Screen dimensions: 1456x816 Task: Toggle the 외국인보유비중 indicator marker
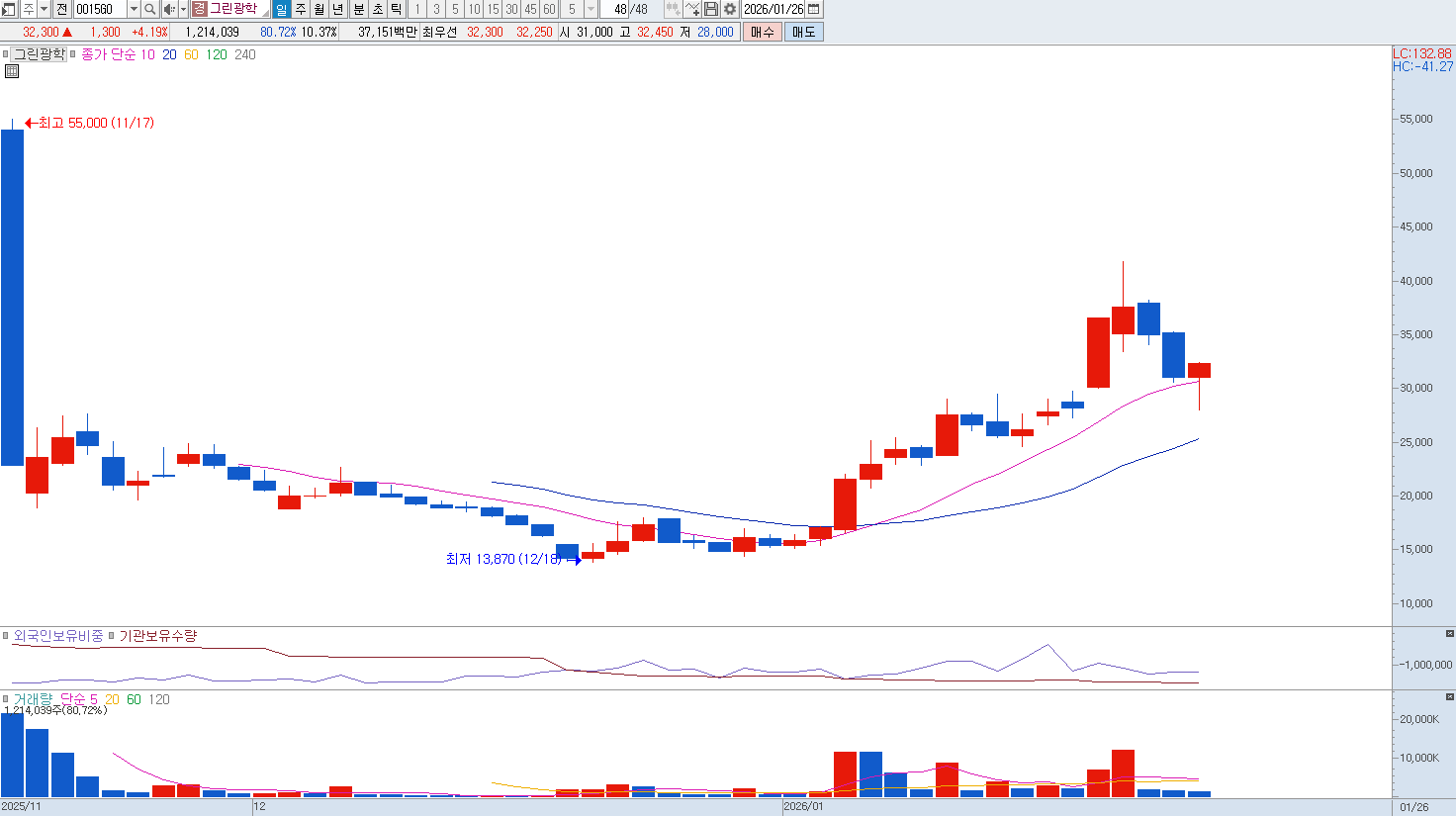6,636
